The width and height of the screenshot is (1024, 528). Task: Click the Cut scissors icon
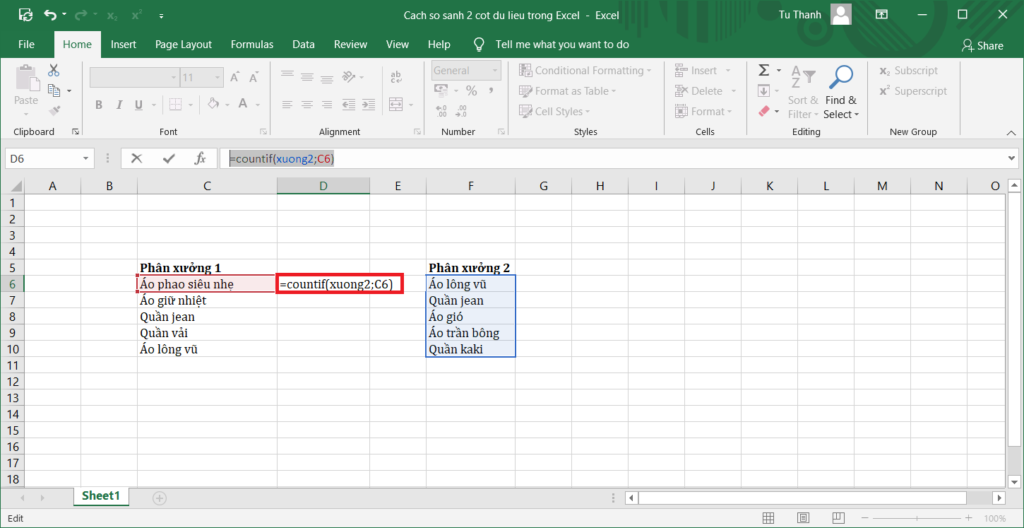pos(53,70)
